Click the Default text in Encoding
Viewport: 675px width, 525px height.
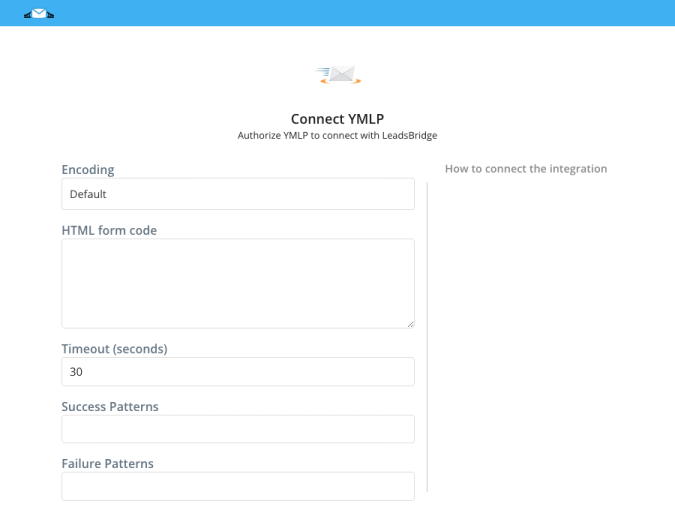click(x=88, y=194)
